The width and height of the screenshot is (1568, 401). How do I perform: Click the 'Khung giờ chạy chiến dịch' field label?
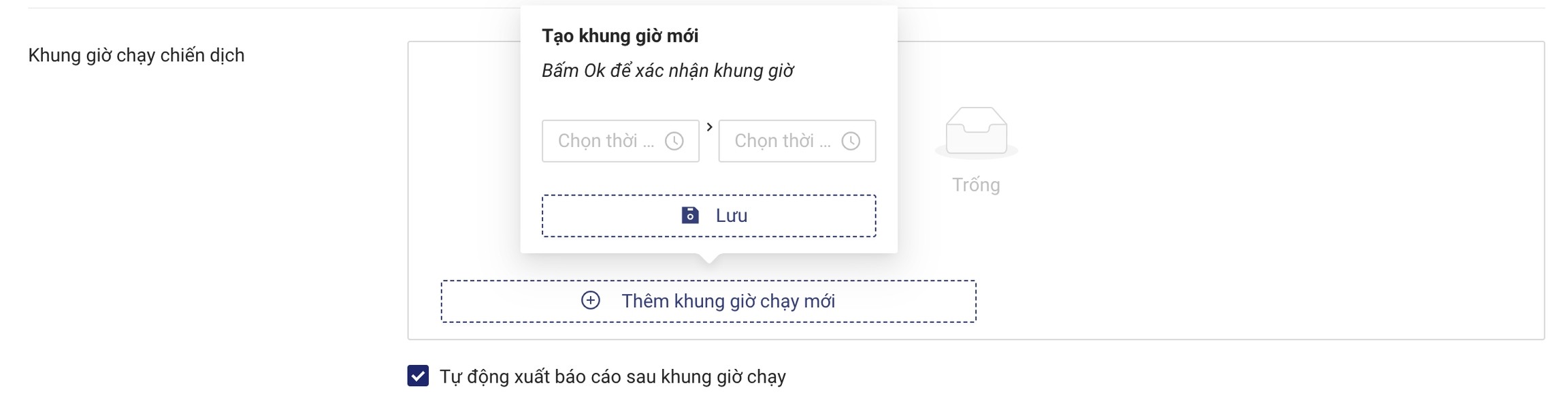coord(136,55)
